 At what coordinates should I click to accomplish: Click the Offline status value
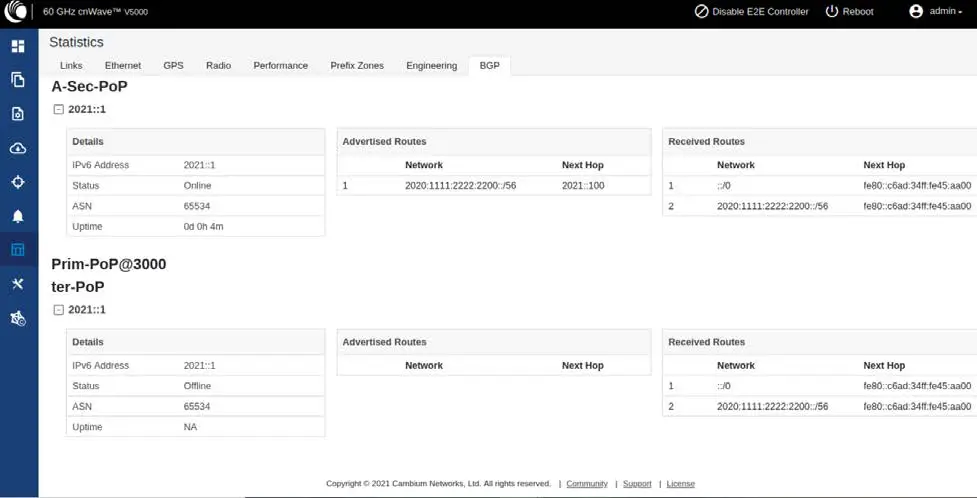pyautogui.click(x=197, y=386)
